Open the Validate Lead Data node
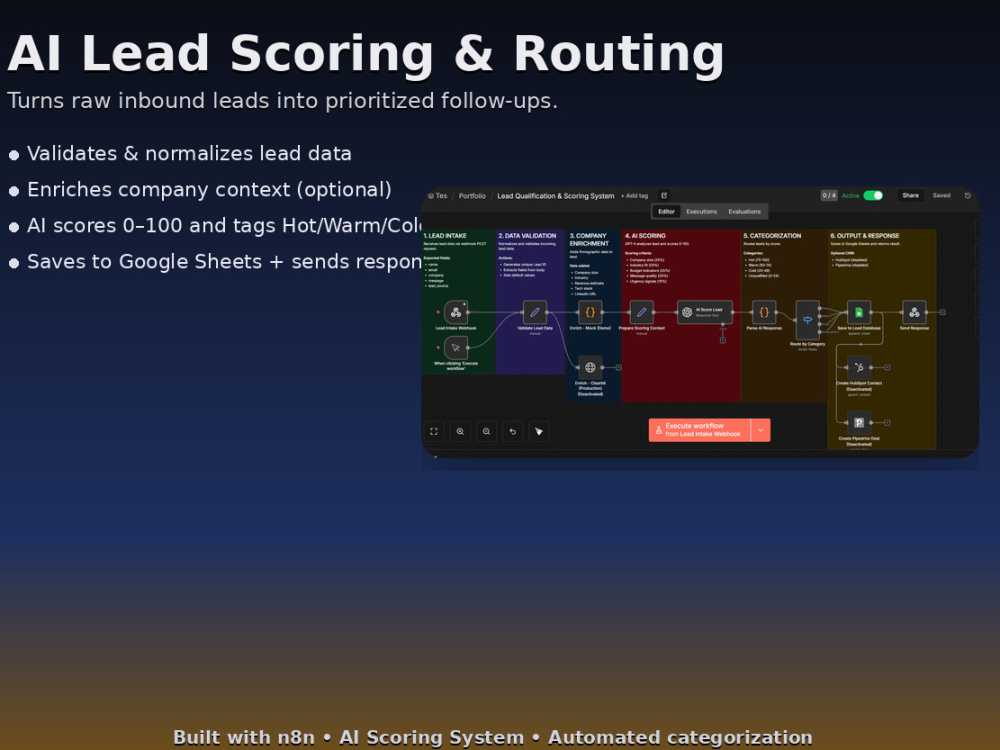1000x750 pixels. (x=534, y=312)
